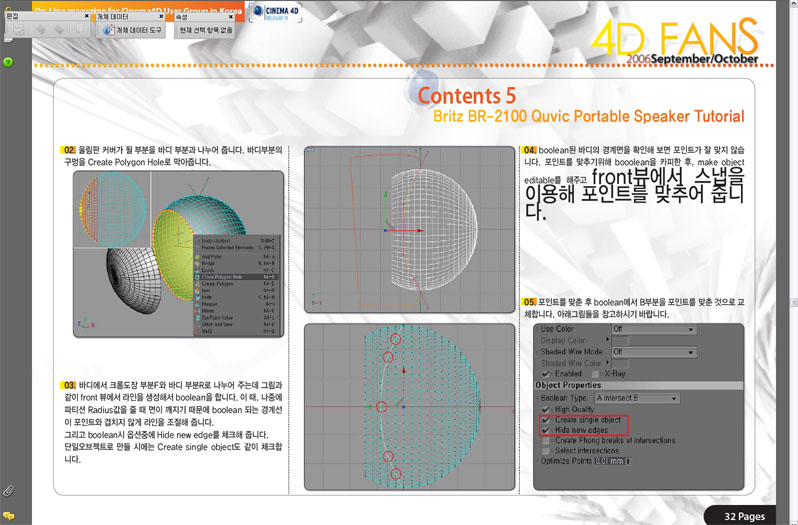Close the 개체 데이터 floating toolbar
The width and height of the screenshot is (798, 525).
coord(161,16)
